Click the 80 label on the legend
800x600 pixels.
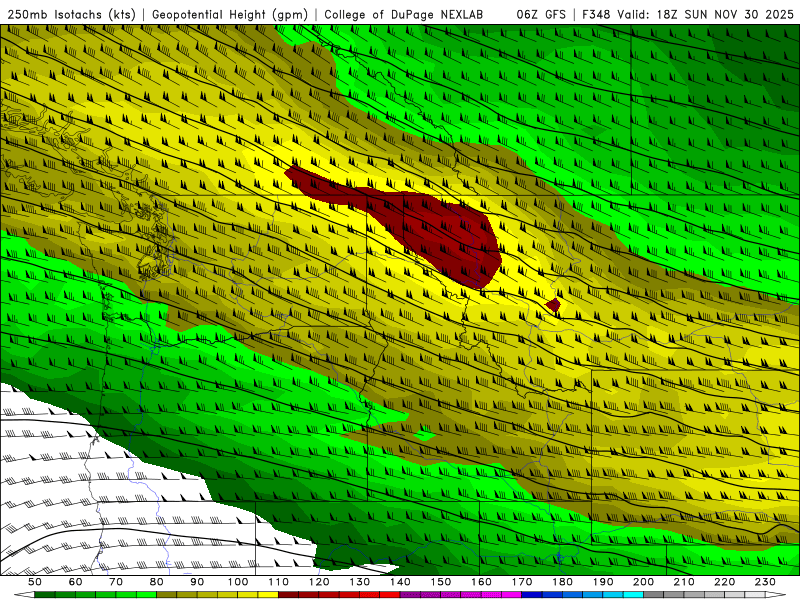(x=157, y=582)
